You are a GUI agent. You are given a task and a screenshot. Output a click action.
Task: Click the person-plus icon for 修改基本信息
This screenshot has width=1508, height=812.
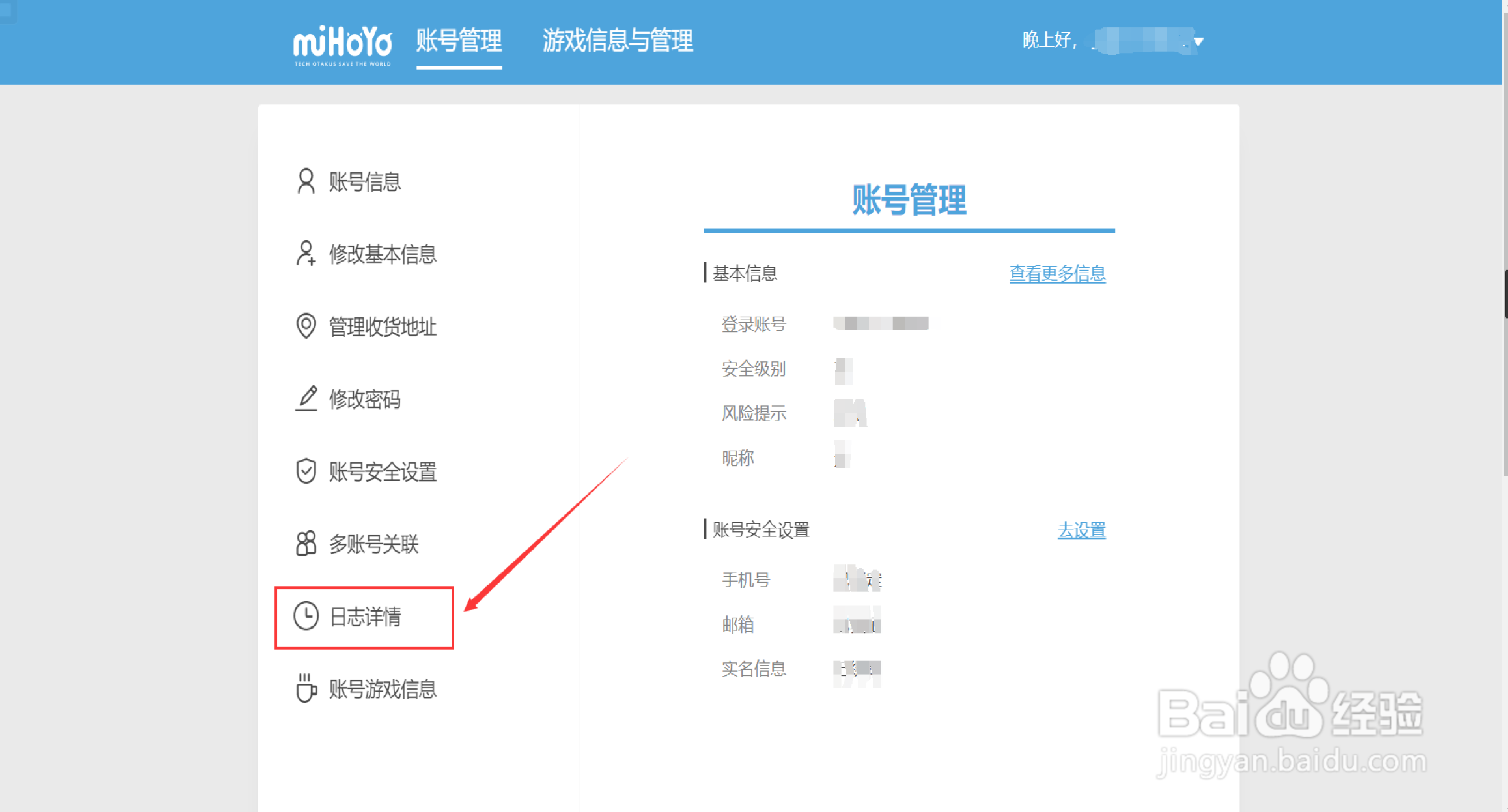[x=306, y=253]
